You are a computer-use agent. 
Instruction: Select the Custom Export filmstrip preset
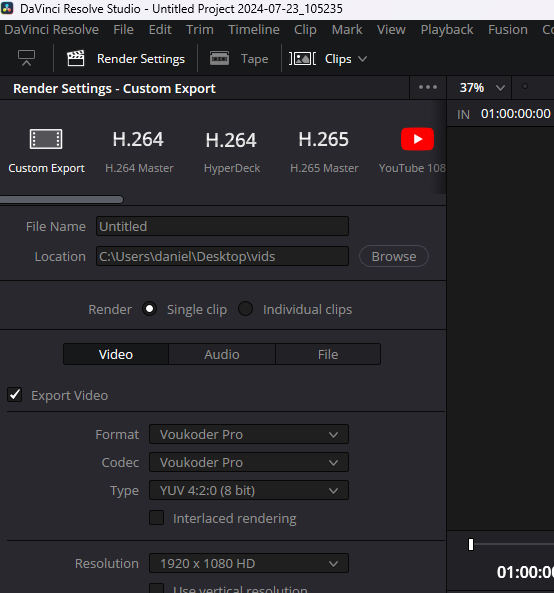tap(46, 139)
